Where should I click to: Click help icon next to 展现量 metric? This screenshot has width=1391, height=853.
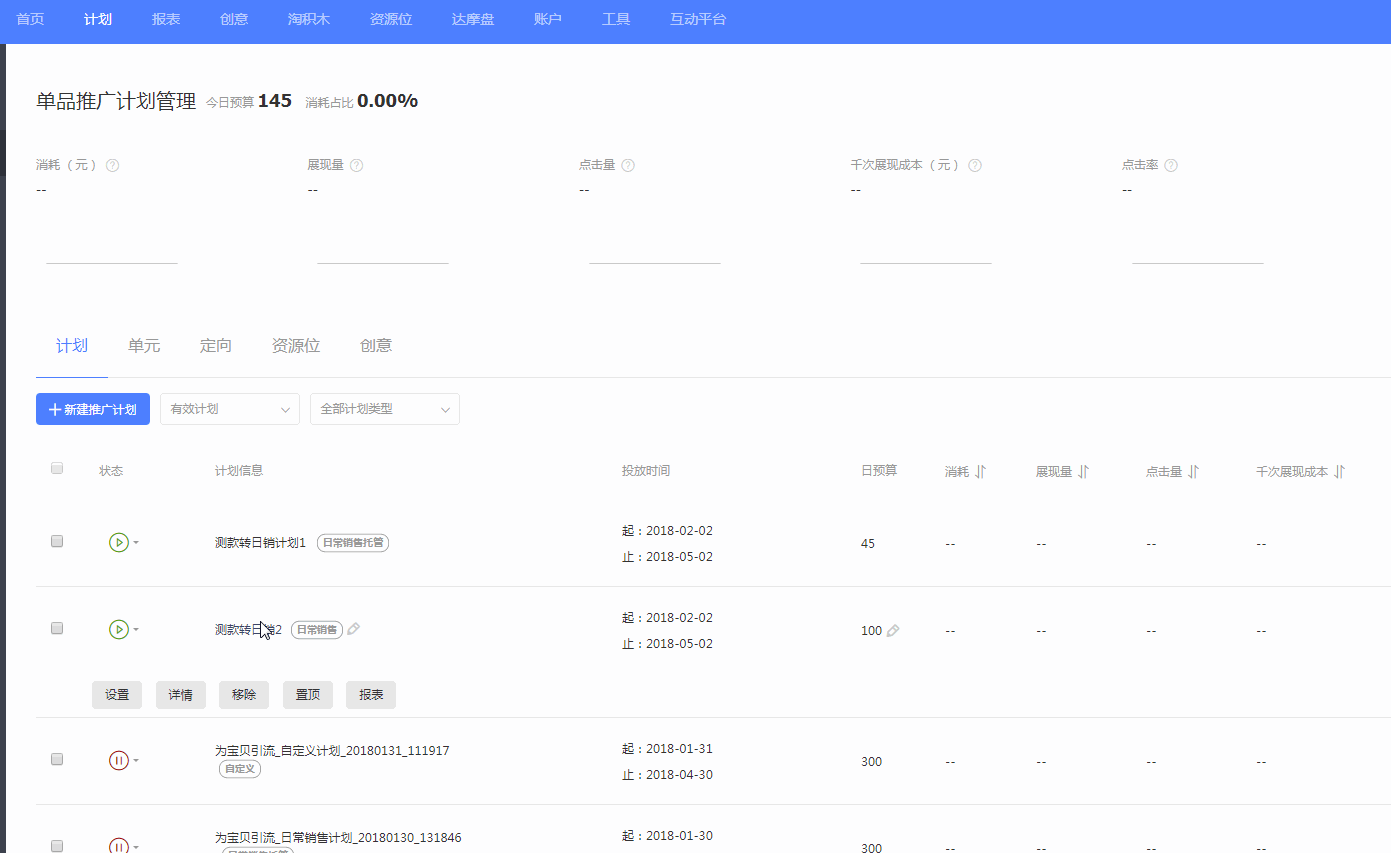coord(356,165)
